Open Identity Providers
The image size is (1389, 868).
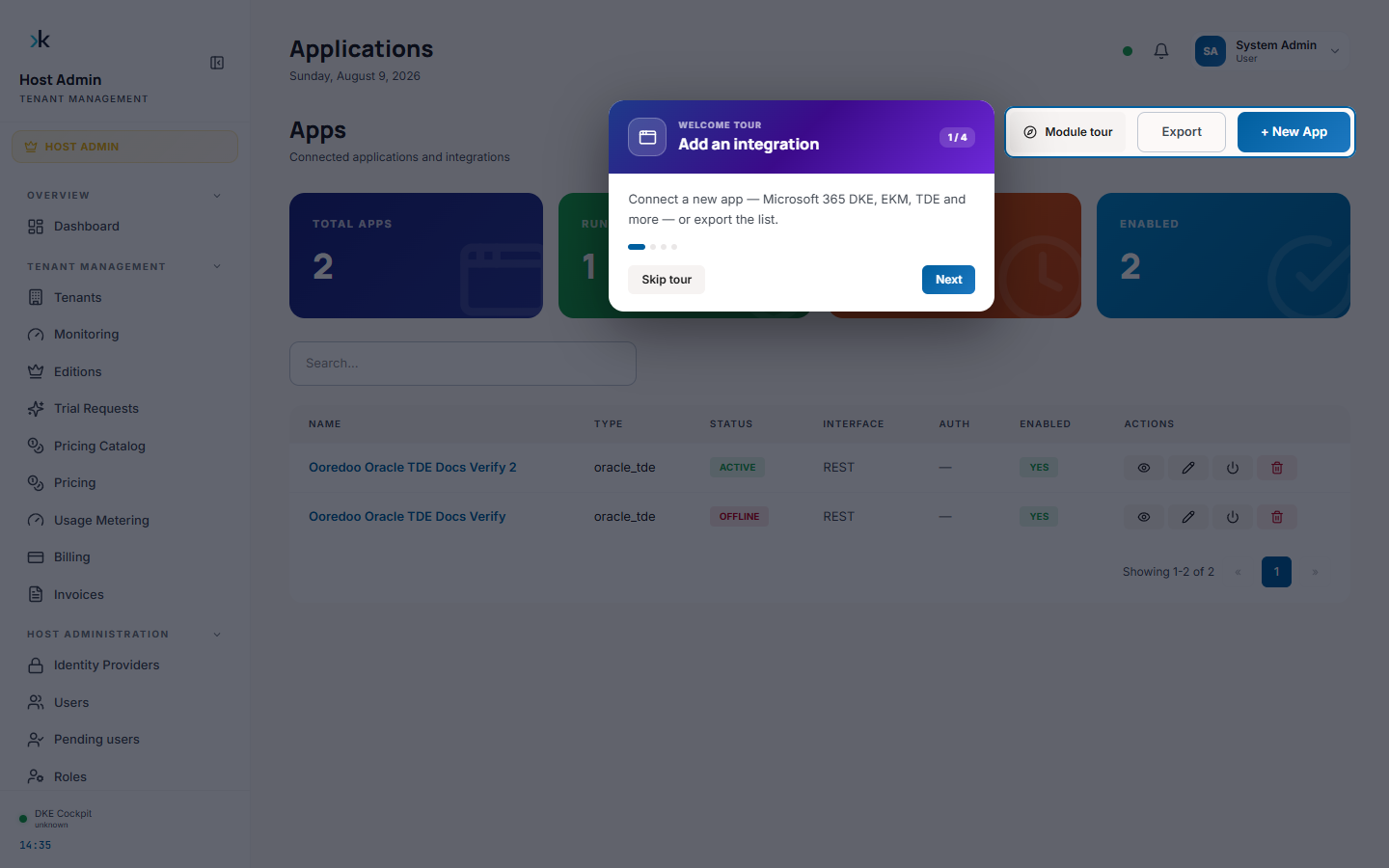click(124, 665)
